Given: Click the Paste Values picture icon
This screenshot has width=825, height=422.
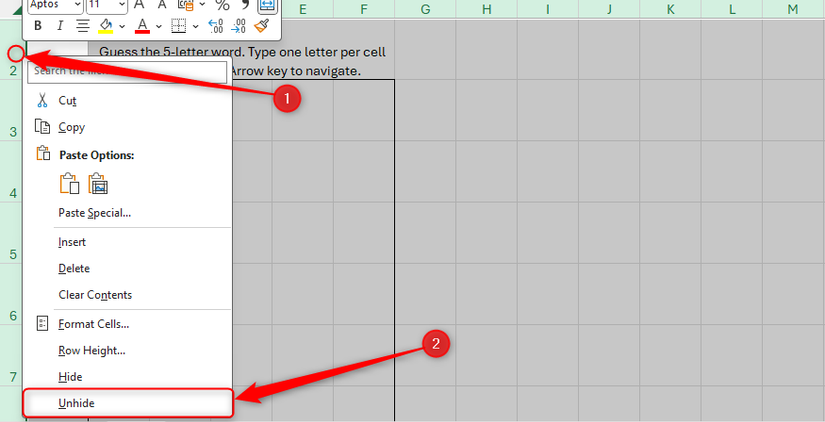Looking at the screenshot, I should pyautogui.click(x=98, y=184).
